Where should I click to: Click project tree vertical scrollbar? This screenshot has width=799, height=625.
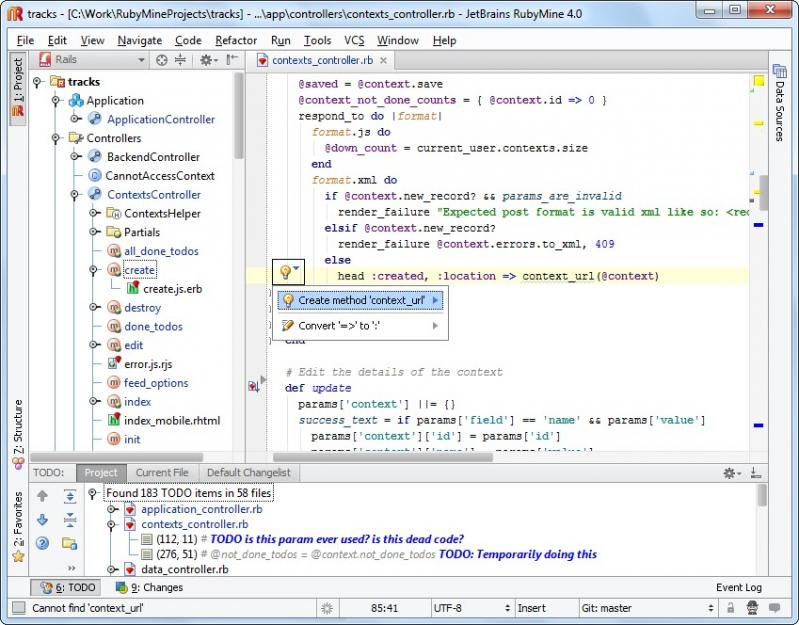238,115
